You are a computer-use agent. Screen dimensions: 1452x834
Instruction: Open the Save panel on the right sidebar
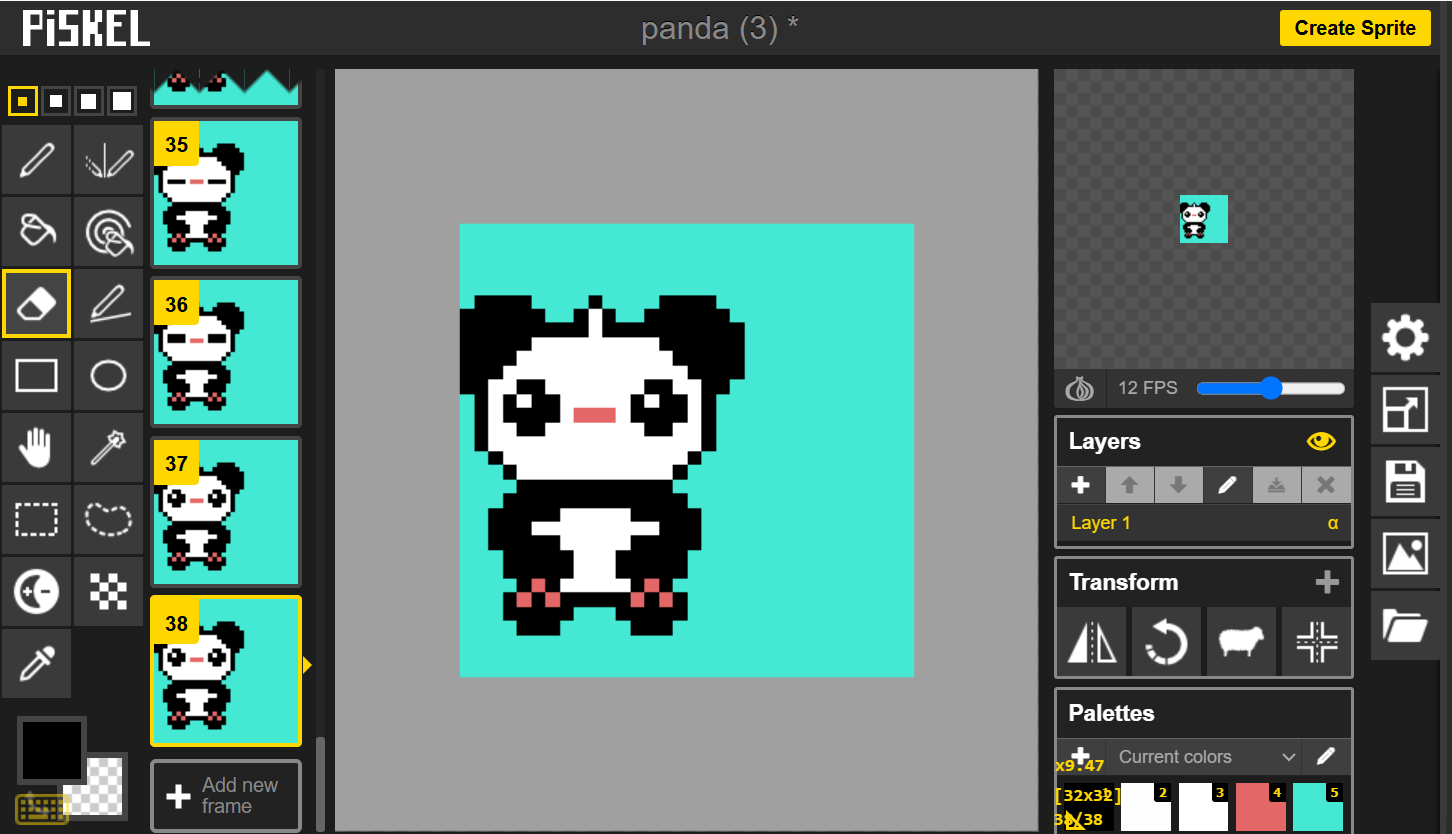point(1406,482)
